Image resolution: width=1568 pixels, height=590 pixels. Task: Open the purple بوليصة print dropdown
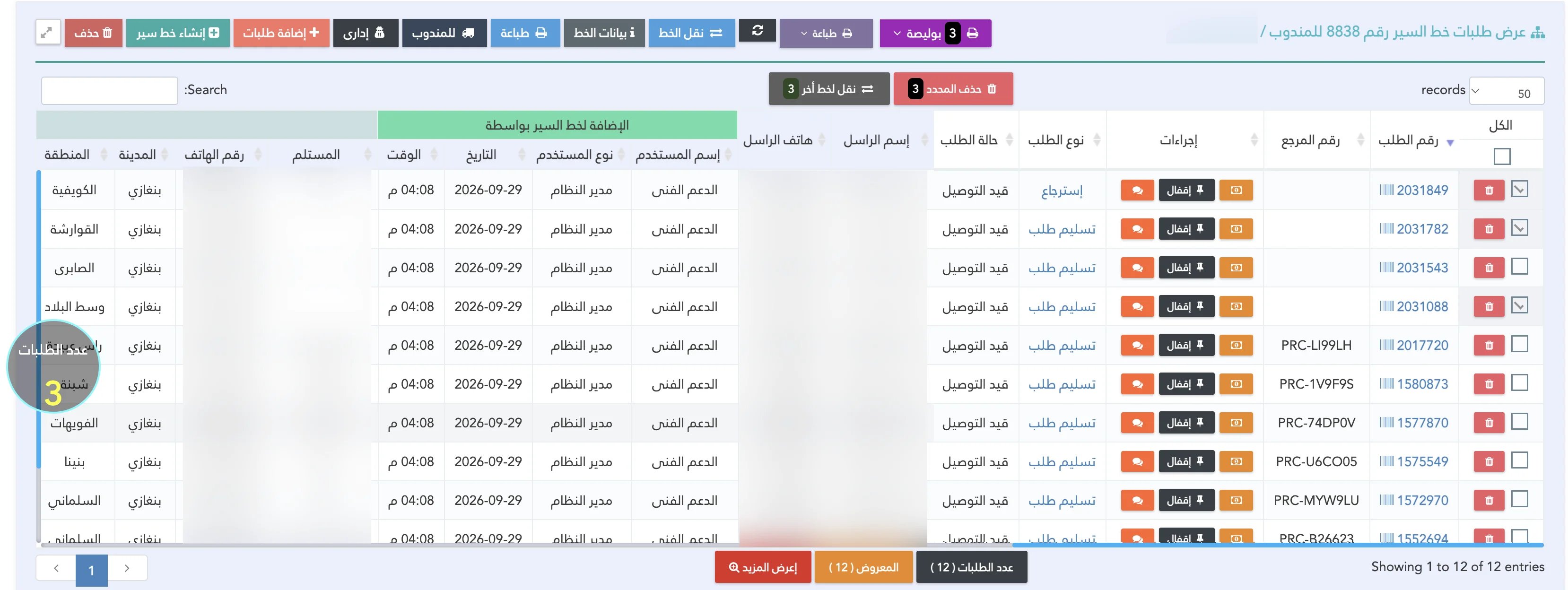point(935,34)
